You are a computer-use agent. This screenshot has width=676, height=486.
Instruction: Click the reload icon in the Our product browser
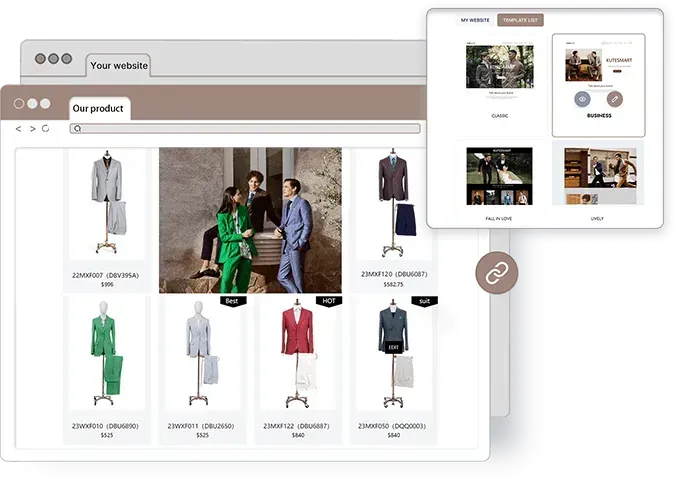(45, 129)
